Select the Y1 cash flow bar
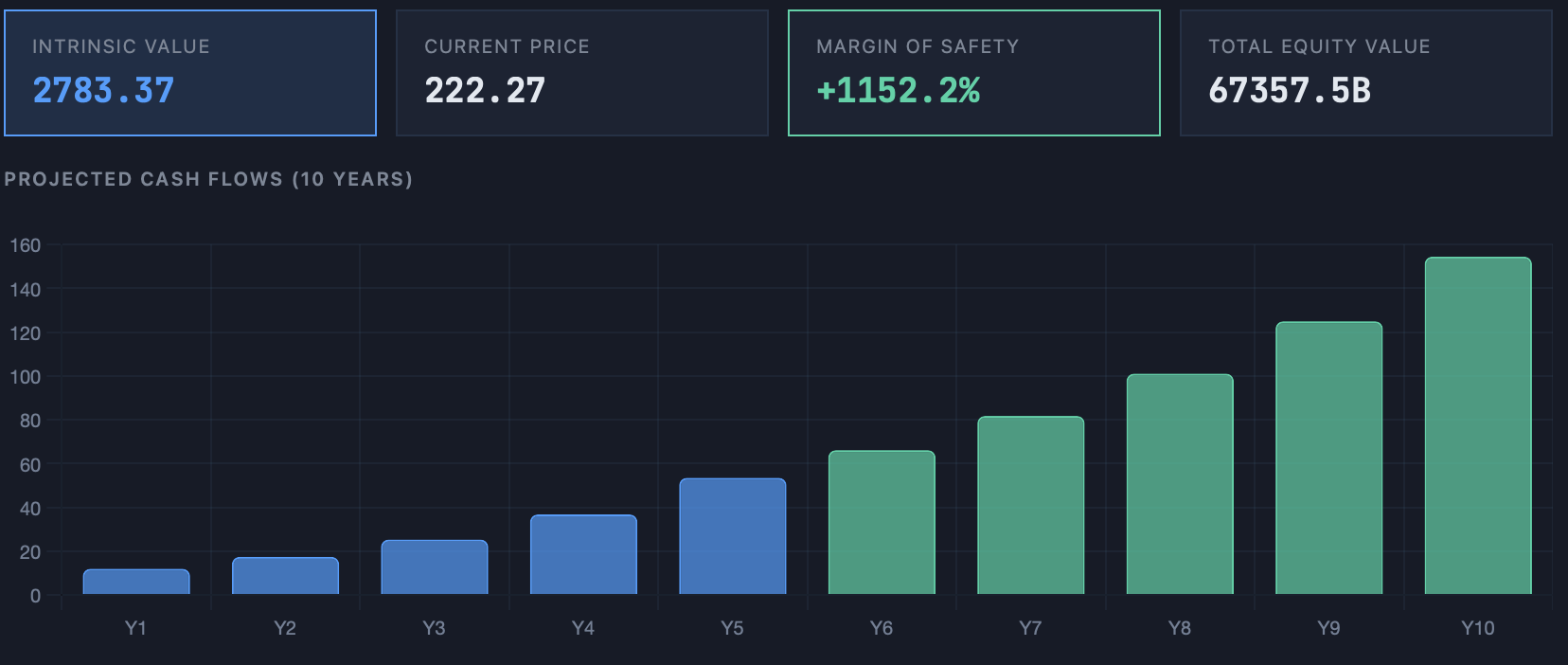Screen dimensions: 1568x665 pos(136,582)
